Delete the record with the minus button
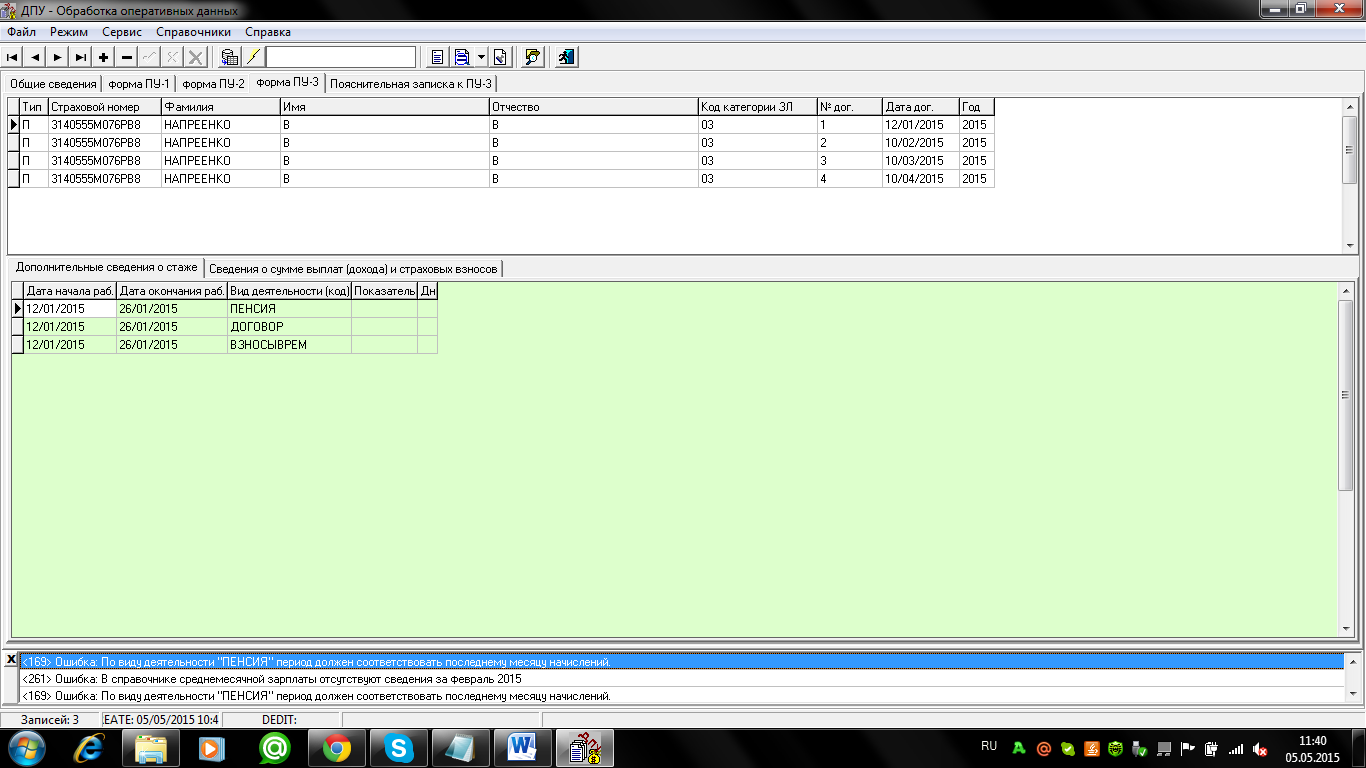The height and width of the screenshot is (768, 1366). 127,57
